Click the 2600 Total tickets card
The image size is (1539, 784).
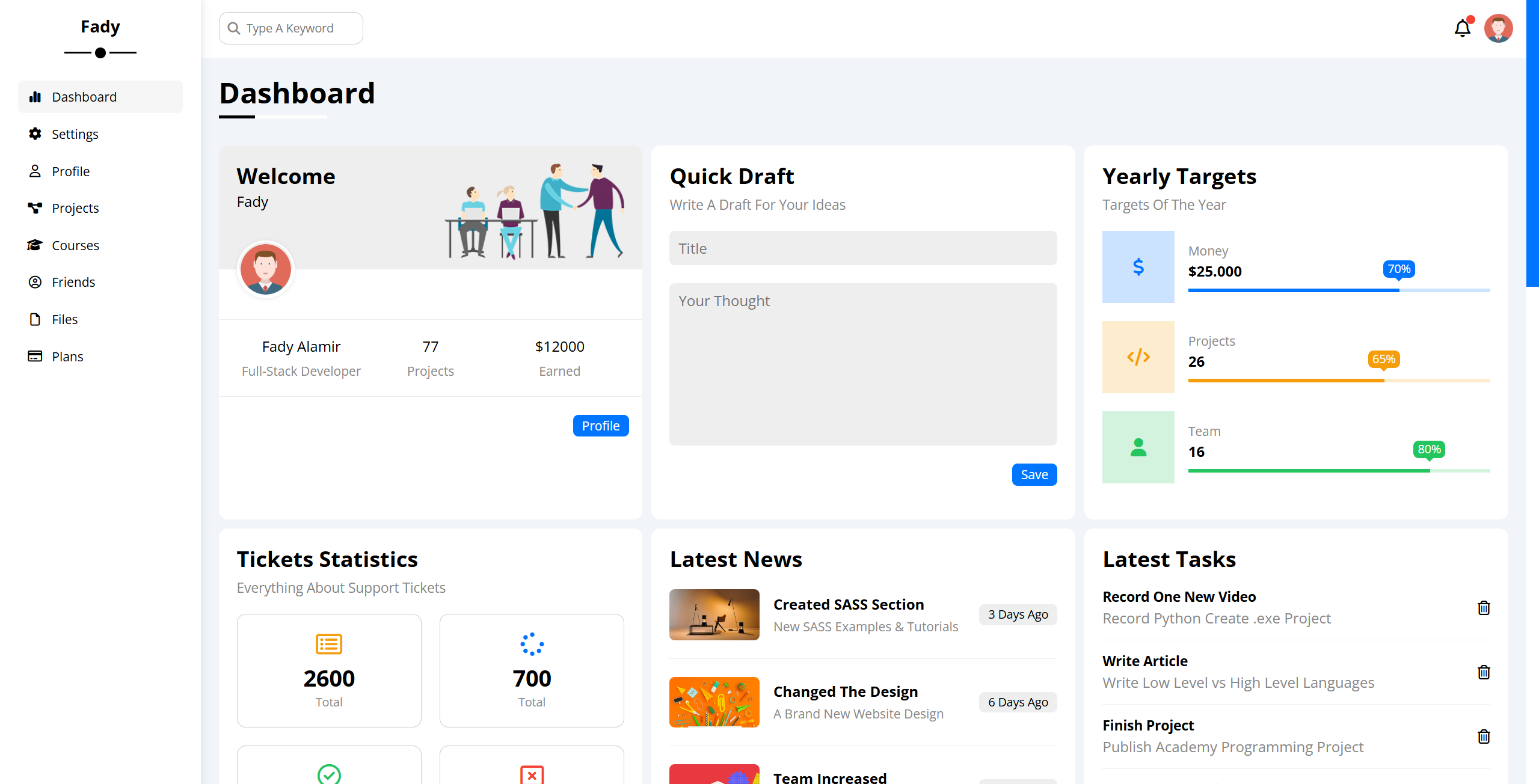pyautogui.click(x=329, y=670)
